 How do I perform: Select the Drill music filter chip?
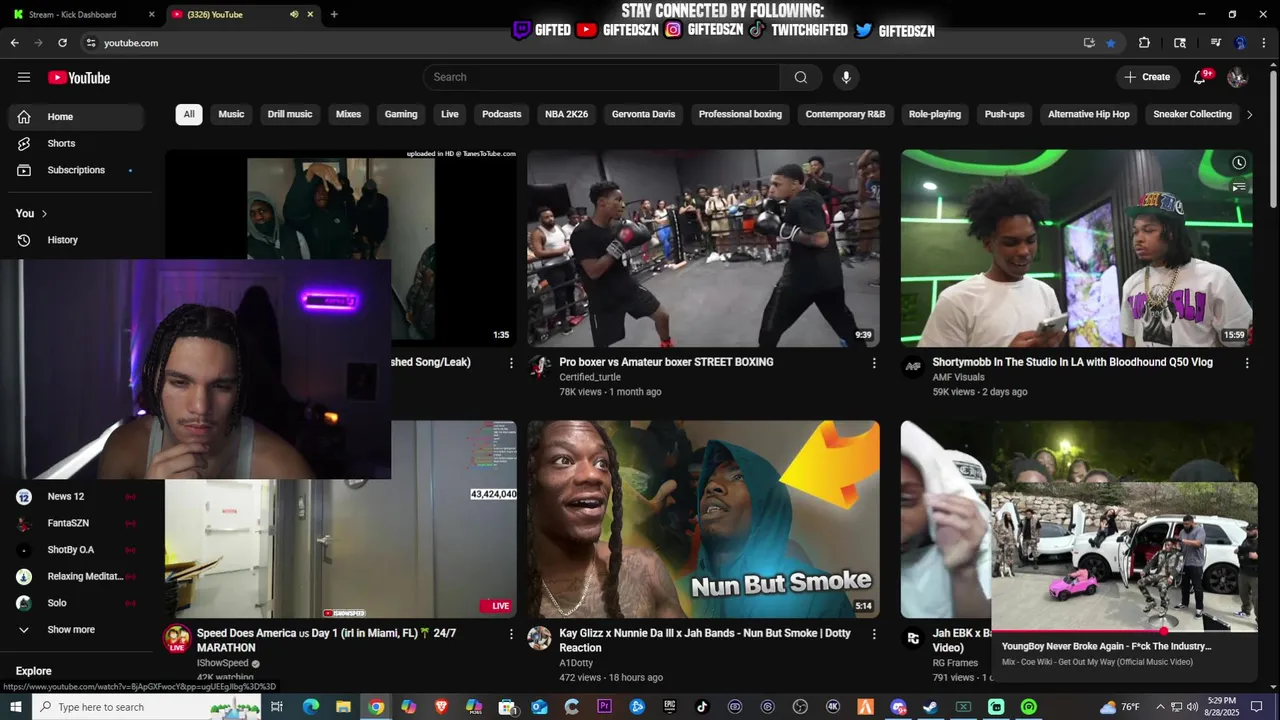(290, 114)
